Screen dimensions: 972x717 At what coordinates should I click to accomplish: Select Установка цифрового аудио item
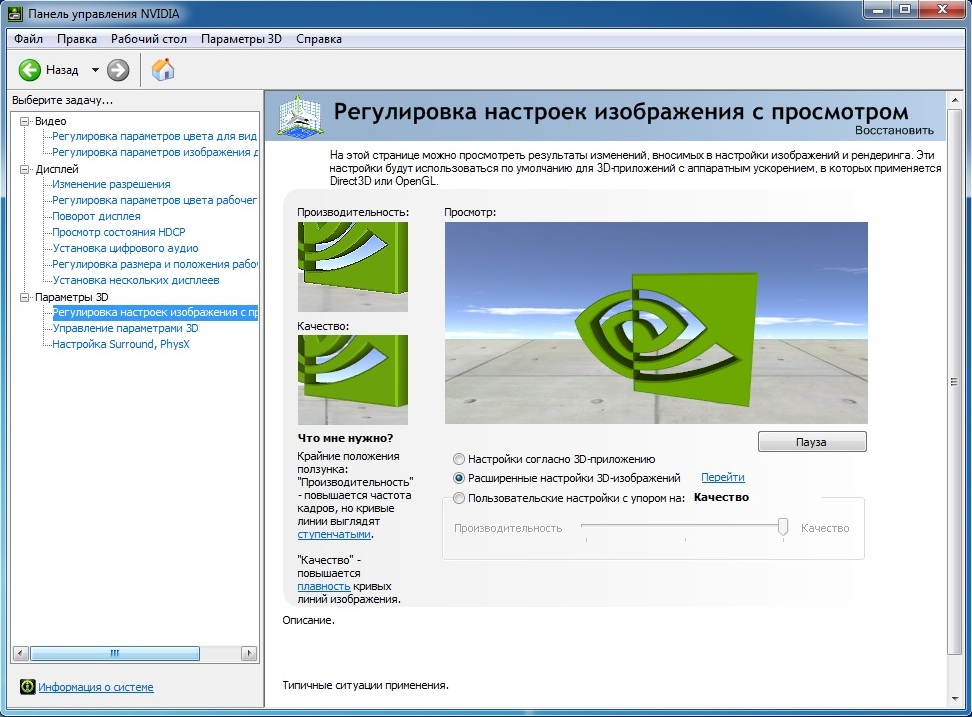pyautogui.click(x=125, y=249)
